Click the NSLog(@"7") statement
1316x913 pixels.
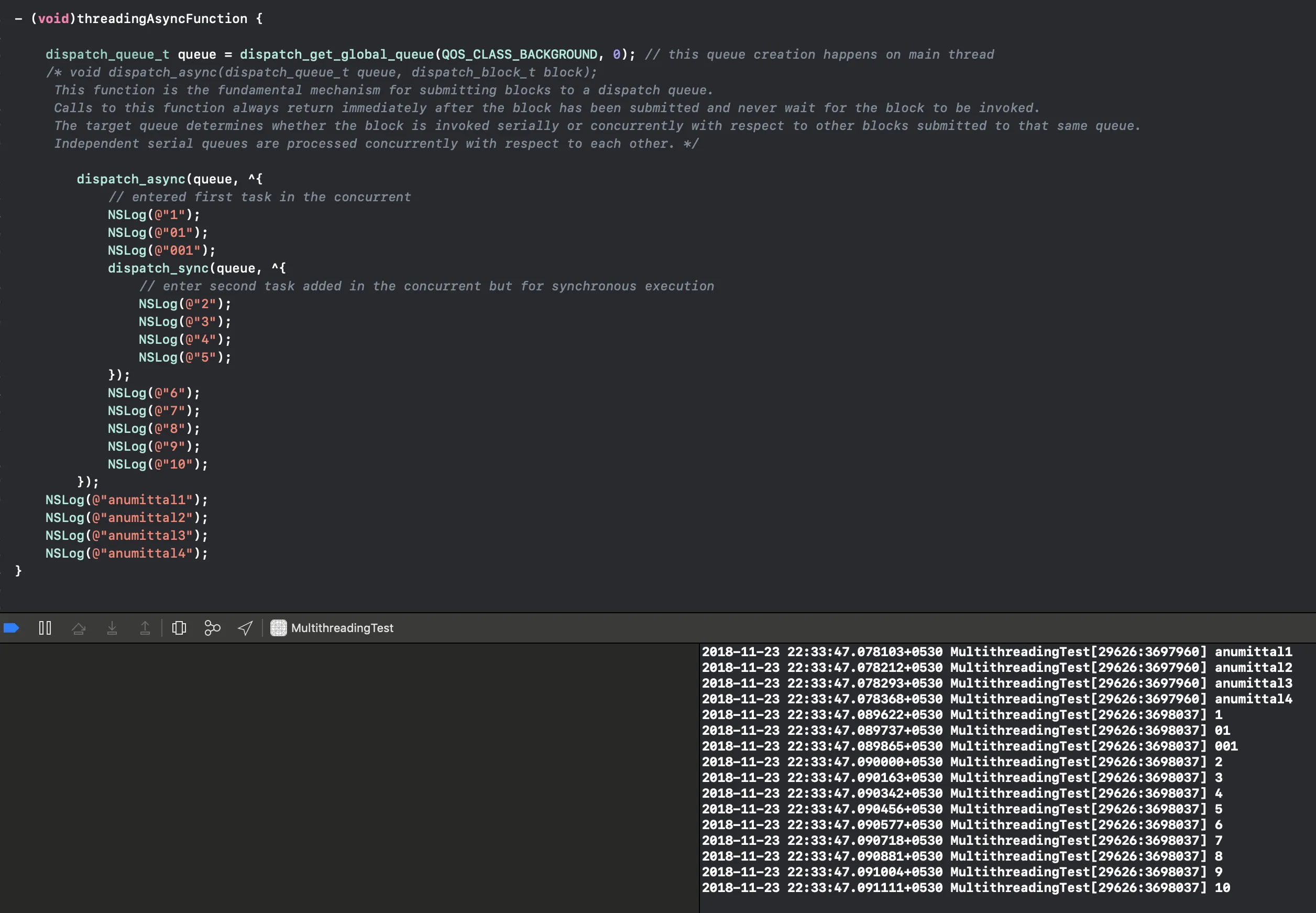(x=154, y=411)
